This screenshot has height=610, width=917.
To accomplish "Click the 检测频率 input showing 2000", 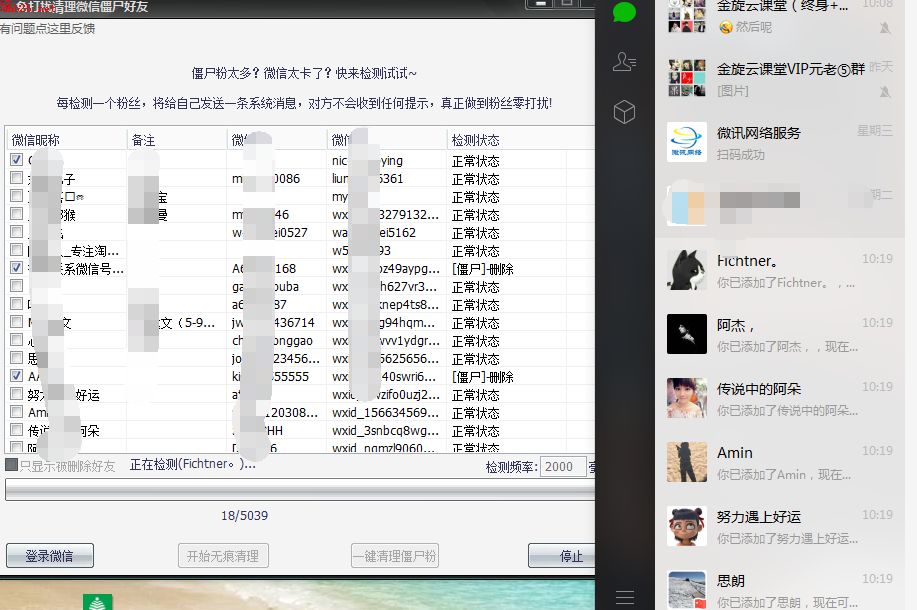I will coord(563,467).
